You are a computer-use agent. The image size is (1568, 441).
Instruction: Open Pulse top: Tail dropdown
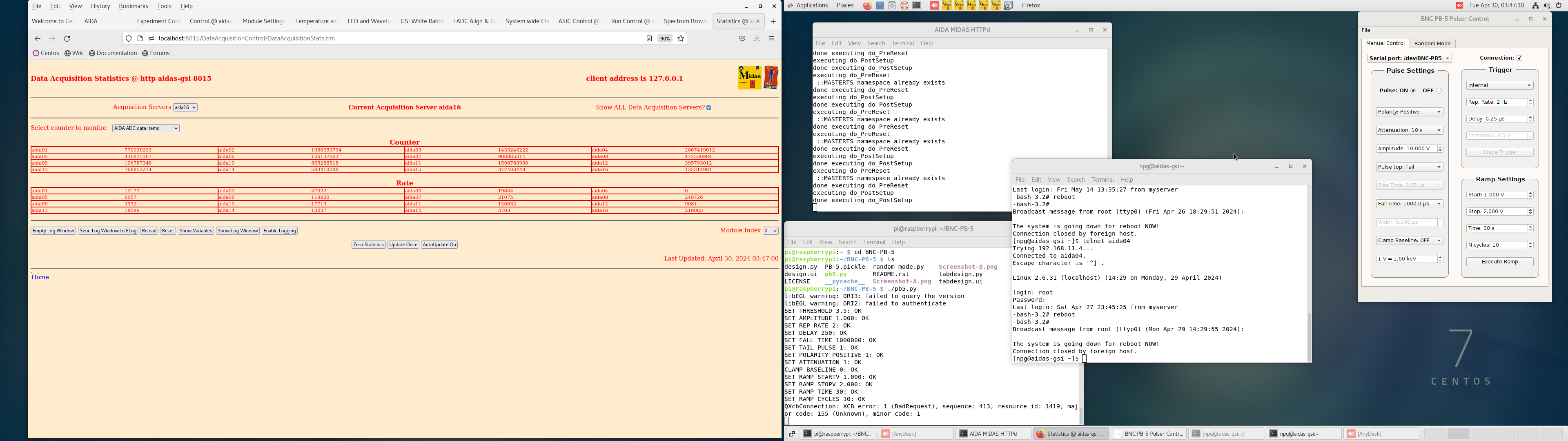click(x=1409, y=167)
